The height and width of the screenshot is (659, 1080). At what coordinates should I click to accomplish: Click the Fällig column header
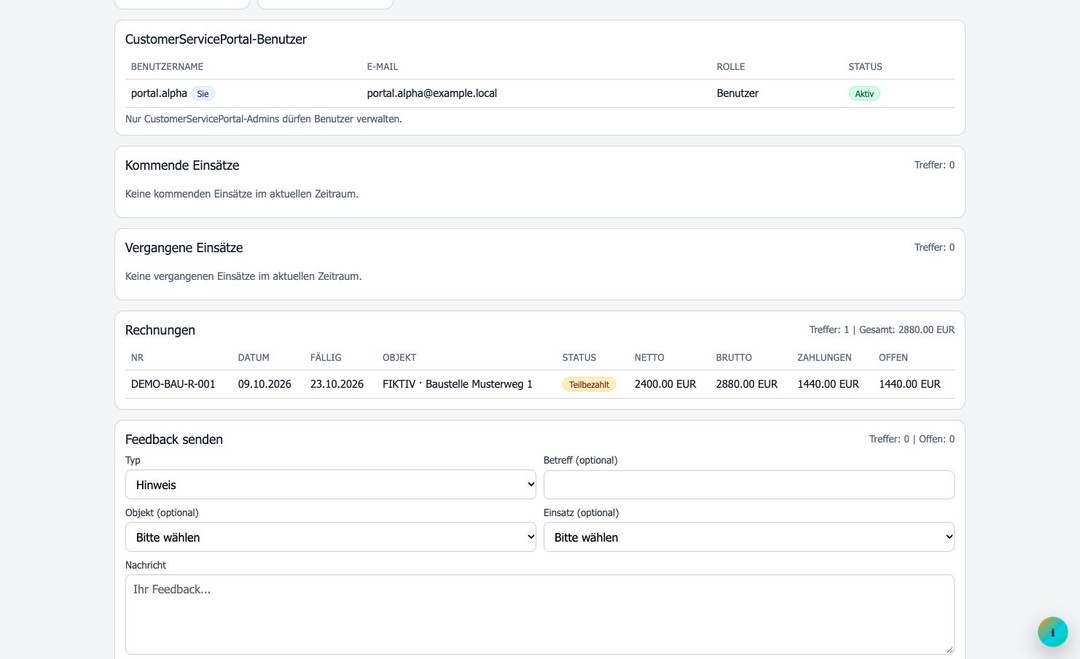pyautogui.click(x=326, y=357)
